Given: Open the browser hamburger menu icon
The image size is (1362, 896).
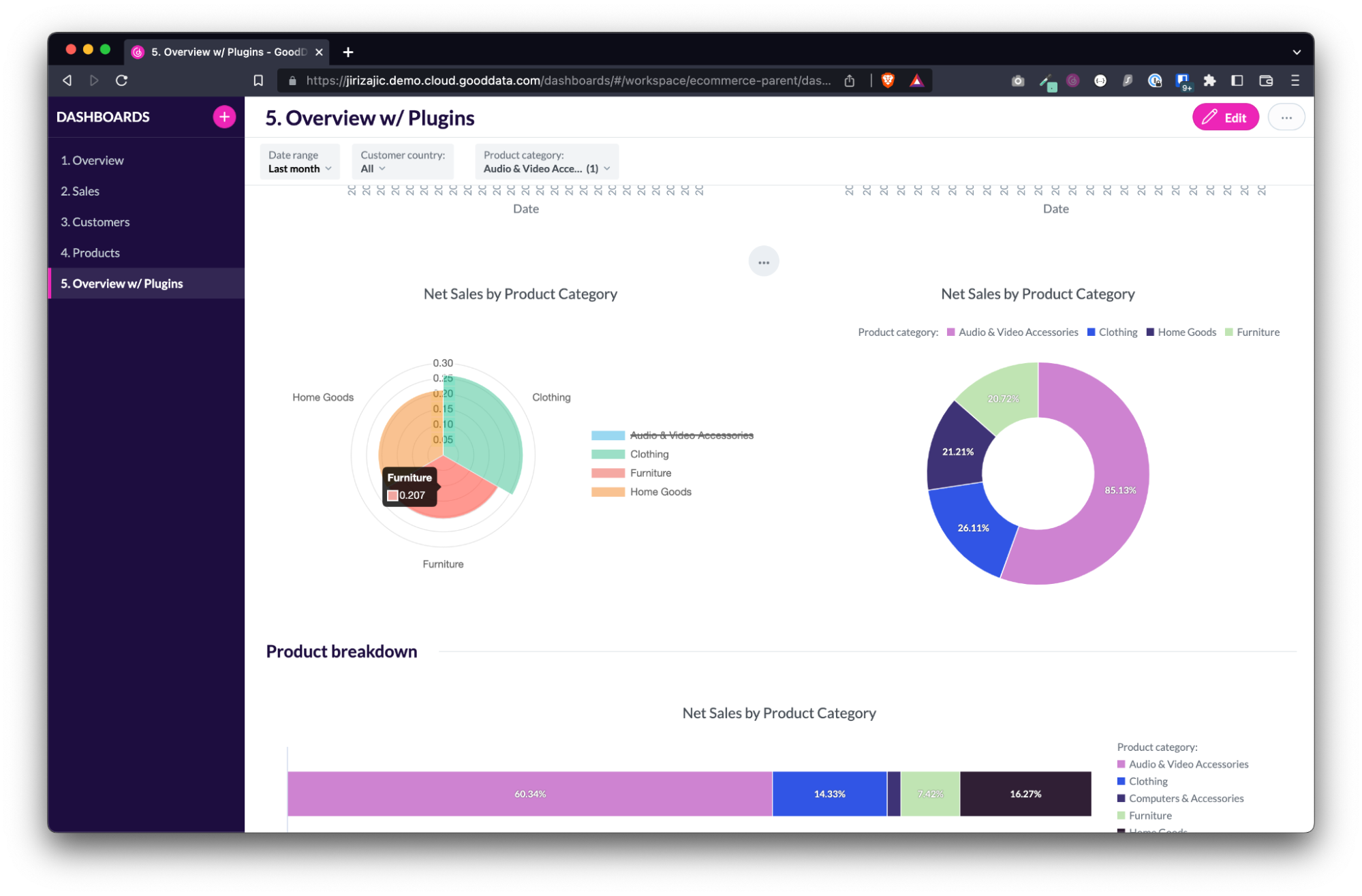Looking at the screenshot, I should pos(1295,80).
